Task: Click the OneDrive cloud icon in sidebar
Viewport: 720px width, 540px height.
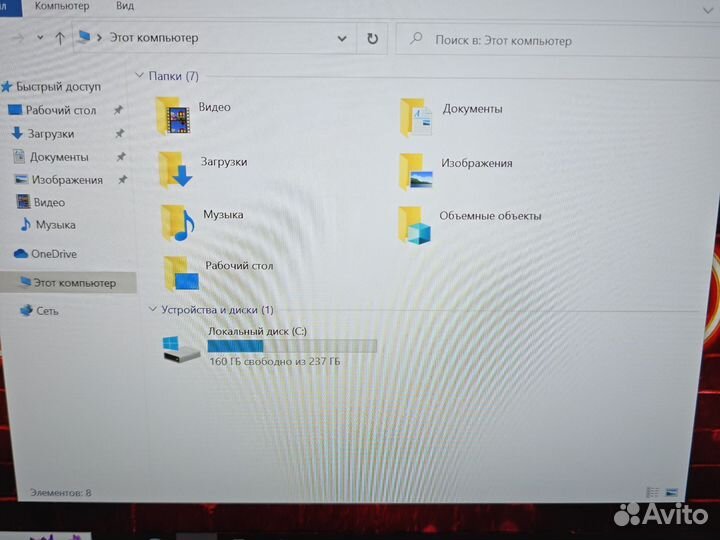Action: point(21,253)
